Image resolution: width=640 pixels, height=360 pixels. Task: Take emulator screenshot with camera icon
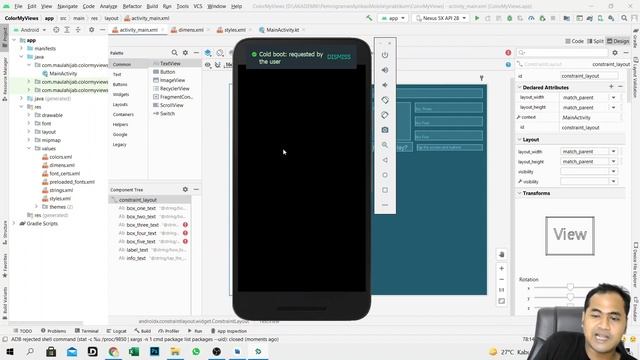click(x=385, y=130)
